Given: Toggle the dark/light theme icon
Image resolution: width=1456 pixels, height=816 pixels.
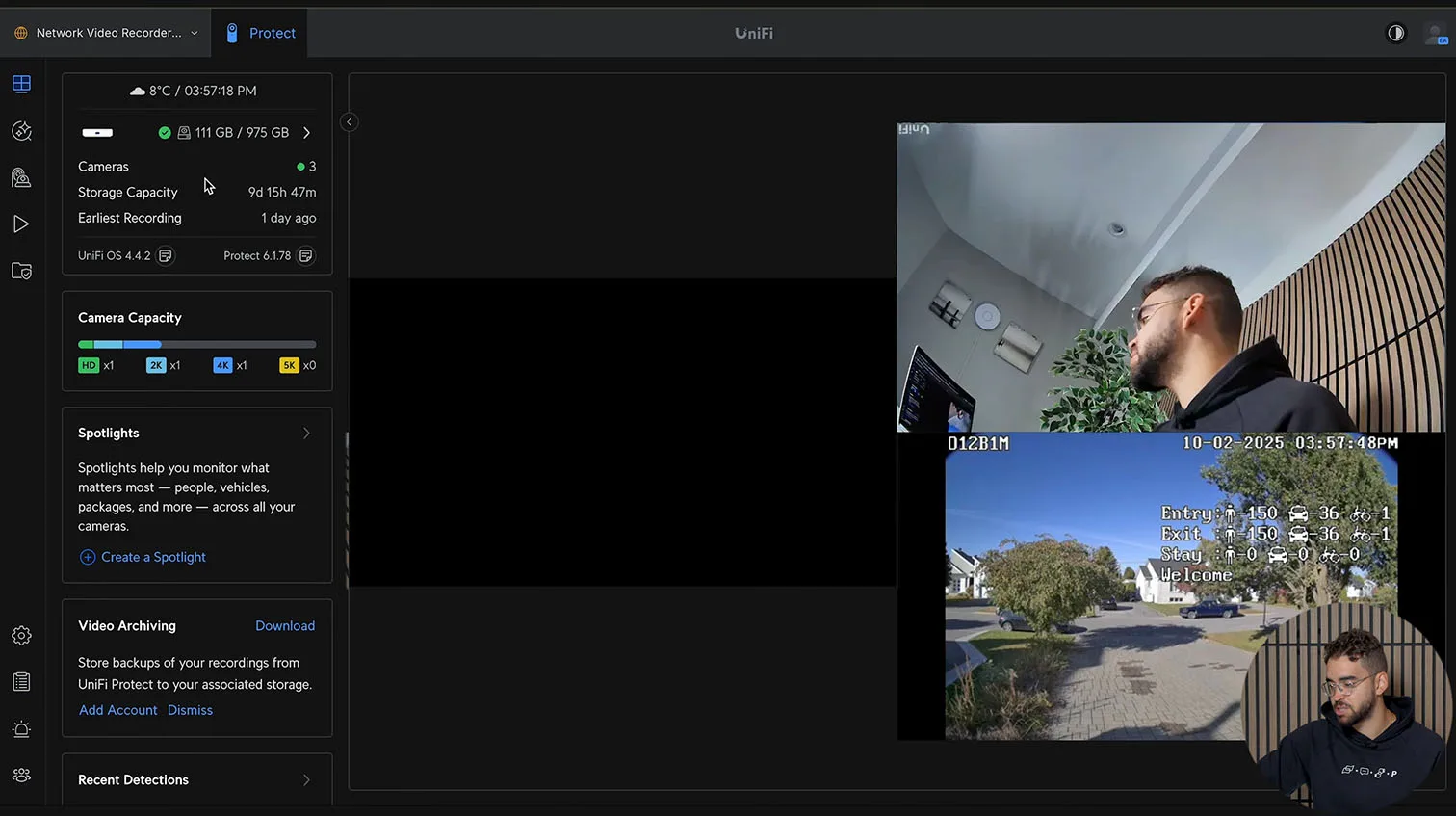Looking at the screenshot, I should click(1395, 33).
